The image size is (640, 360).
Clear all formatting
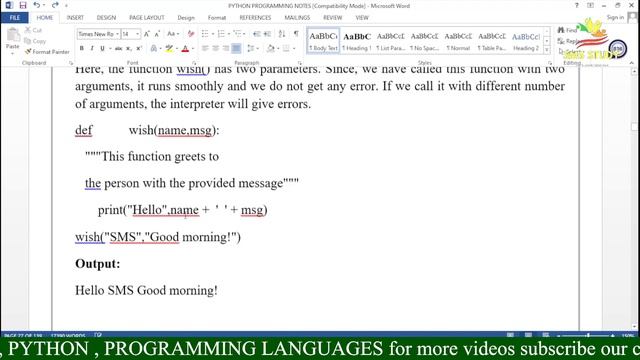[191, 34]
